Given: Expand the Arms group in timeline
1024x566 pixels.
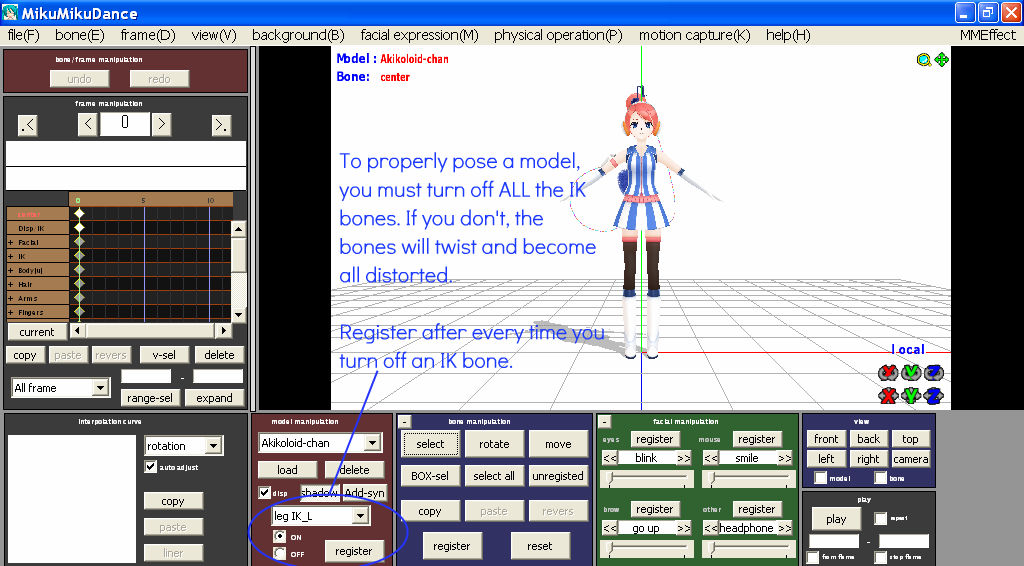Looking at the screenshot, I should pos(10,298).
